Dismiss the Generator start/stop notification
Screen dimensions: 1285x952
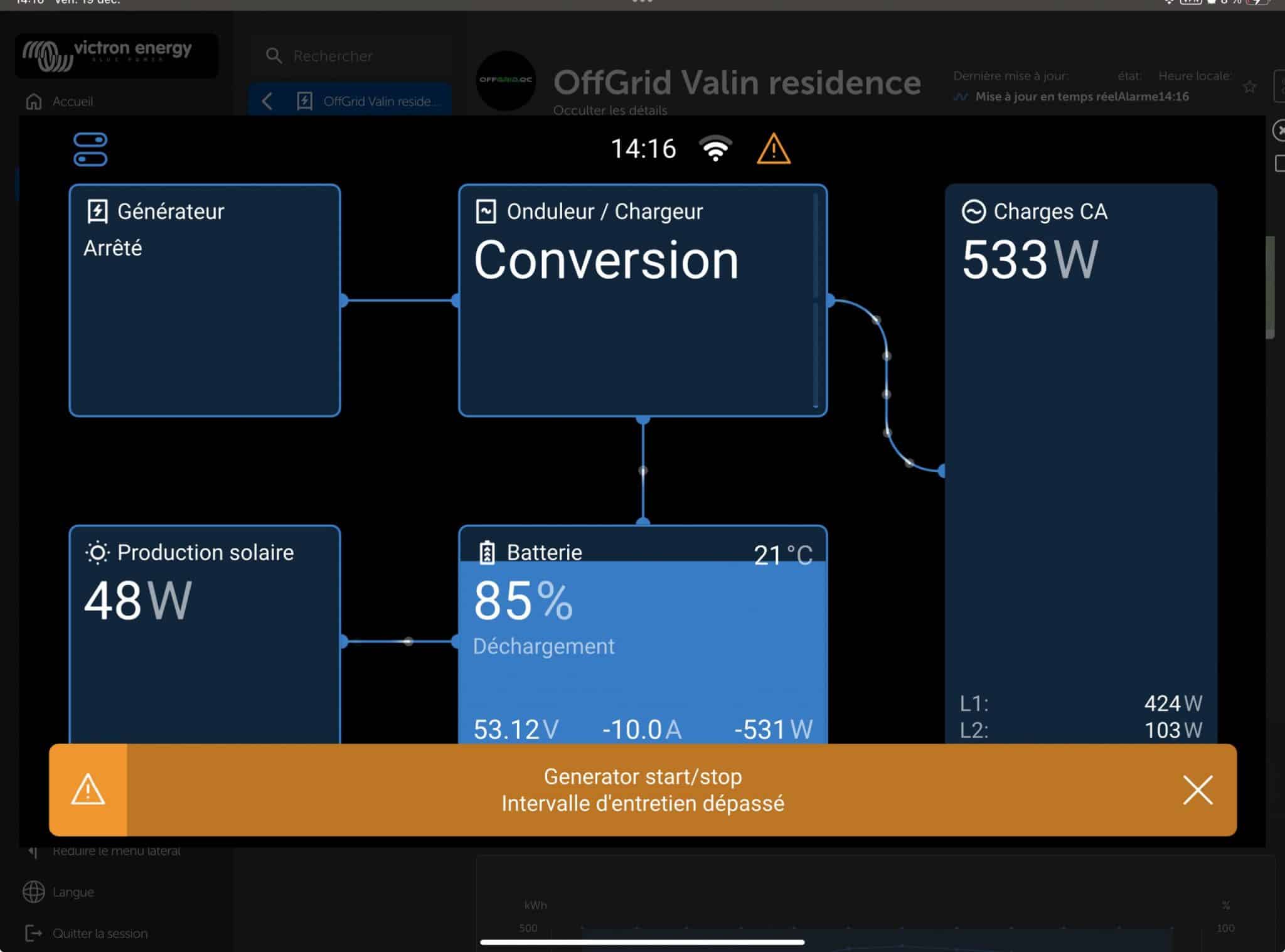point(1197,789)
